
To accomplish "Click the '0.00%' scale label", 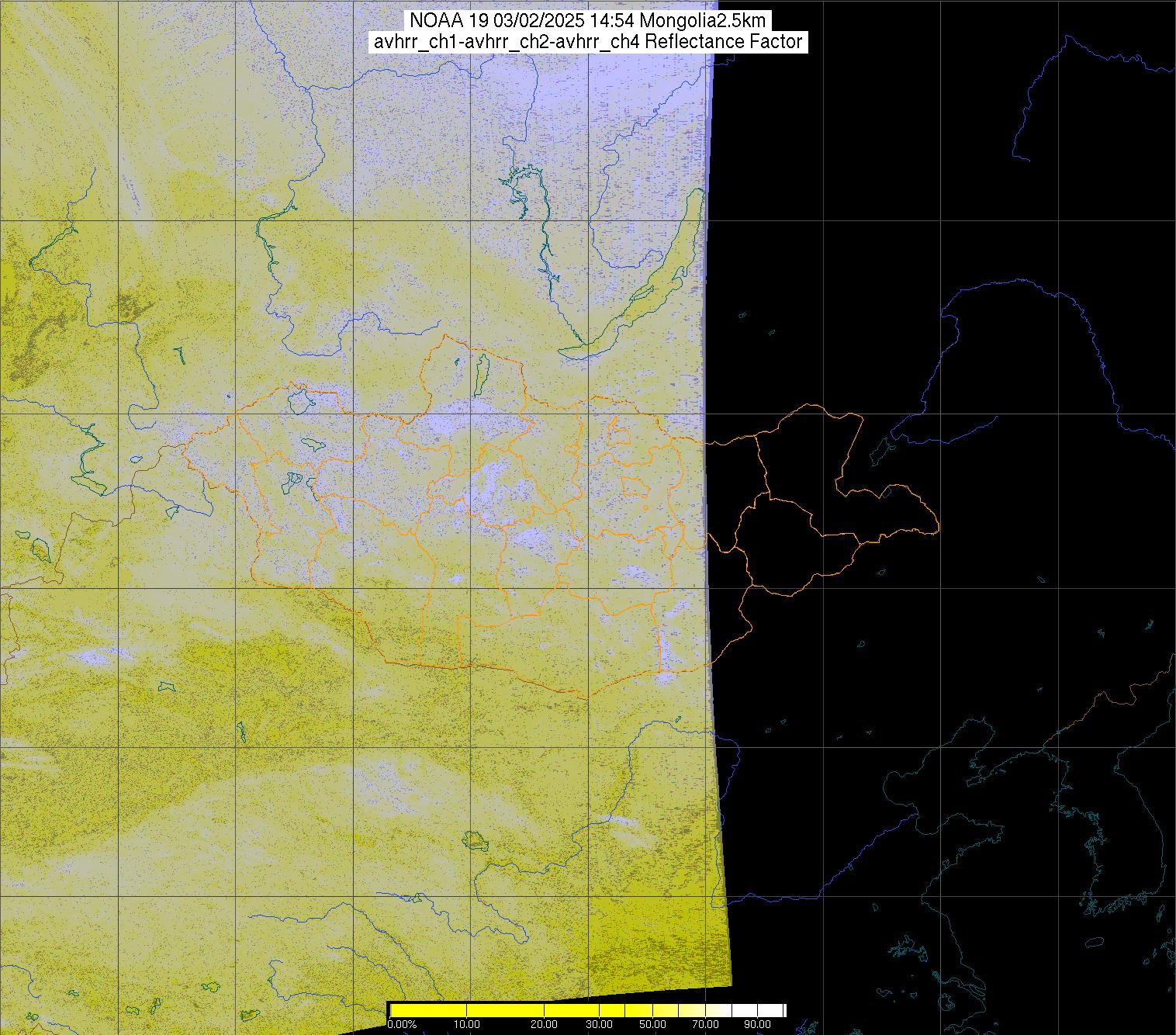I will pos(402,1024).
